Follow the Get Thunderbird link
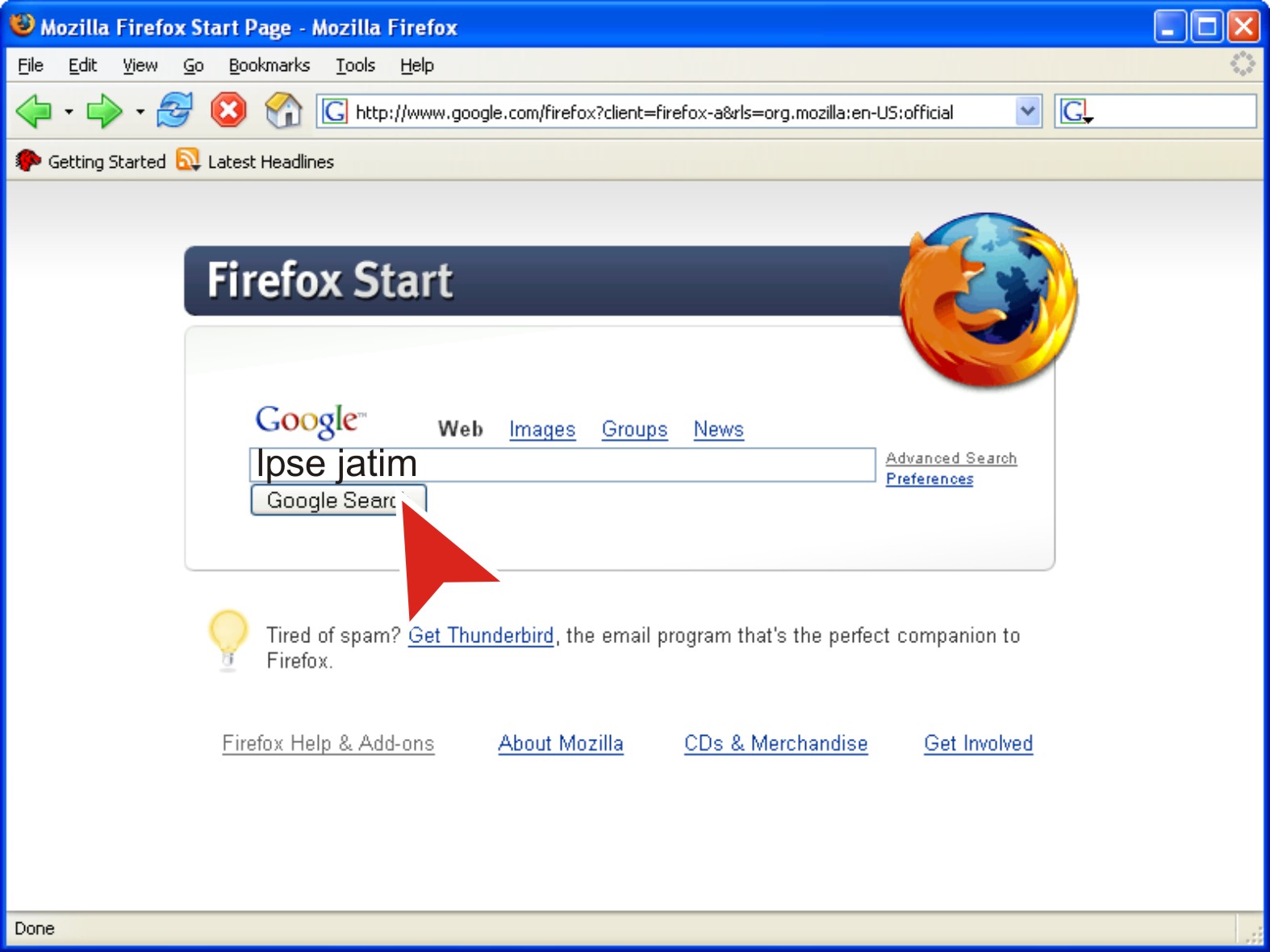 [x=481, y=636]
